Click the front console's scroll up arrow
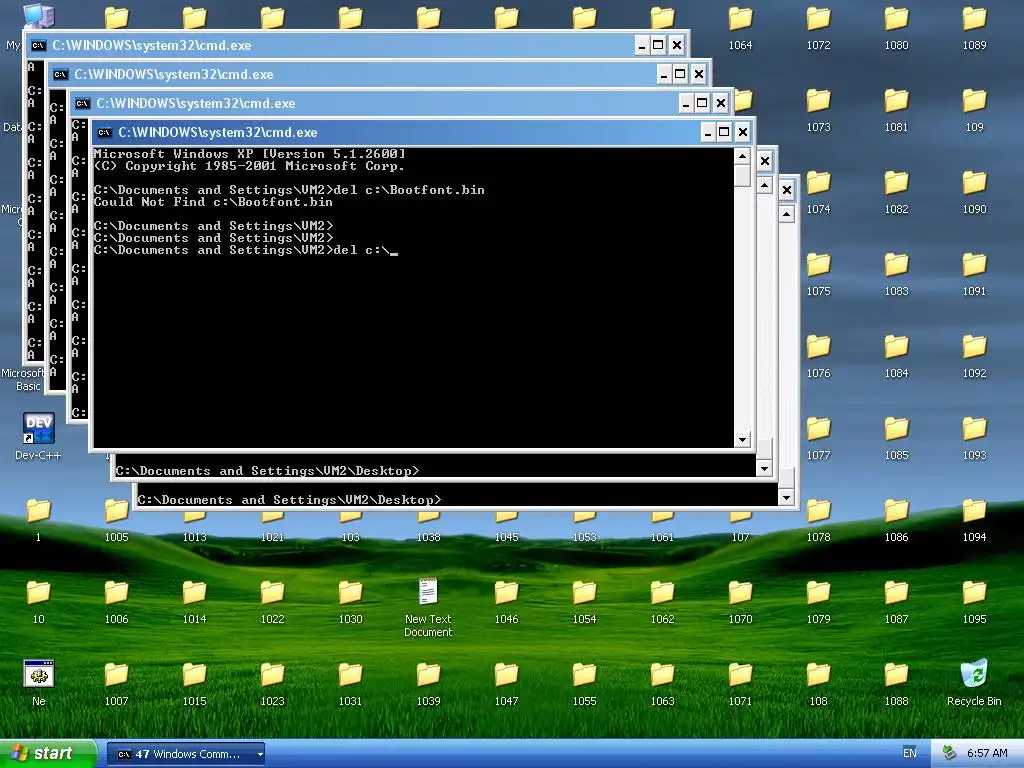 (x=742, y=156)
